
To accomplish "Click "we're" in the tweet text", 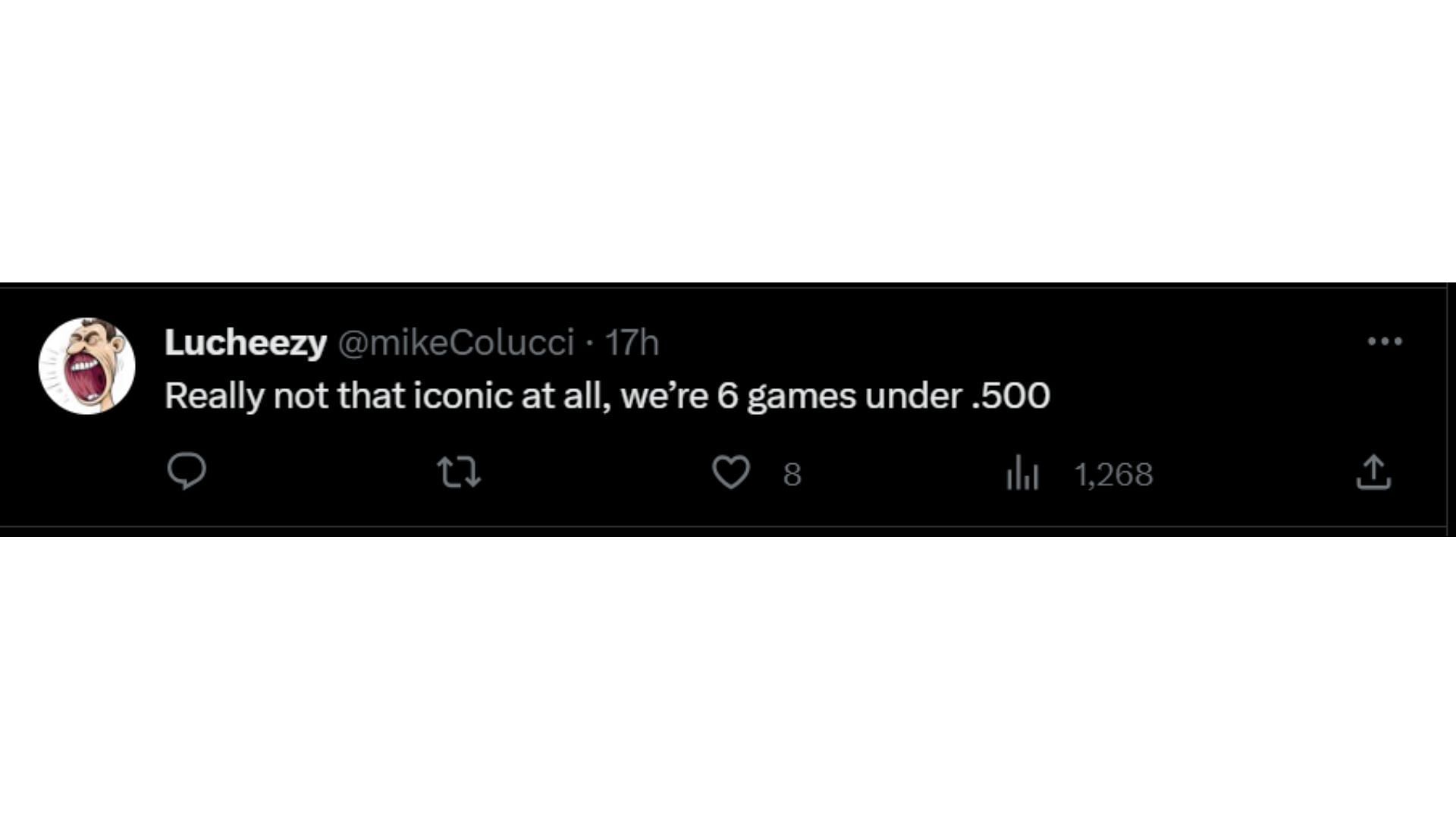I will pyautogui.click(x=664, y=396).
